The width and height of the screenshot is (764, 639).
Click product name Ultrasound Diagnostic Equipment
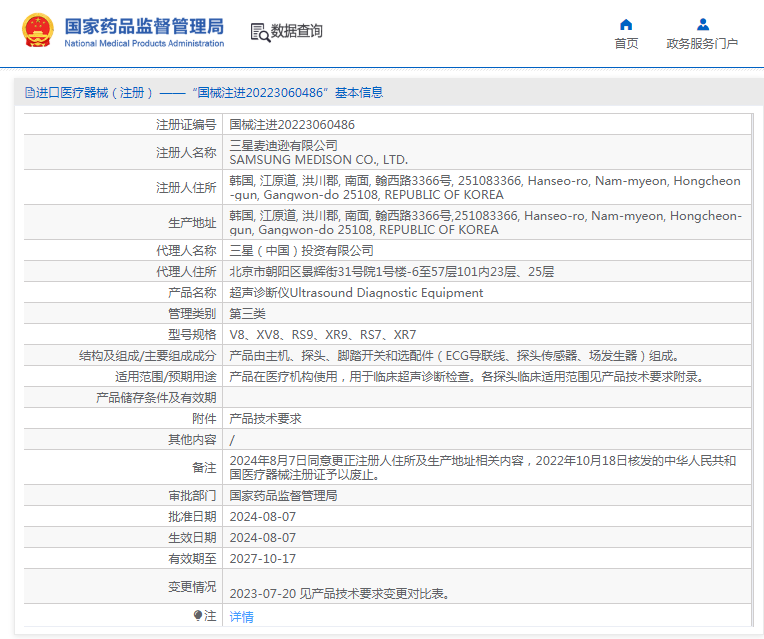(x=386, y=292)
